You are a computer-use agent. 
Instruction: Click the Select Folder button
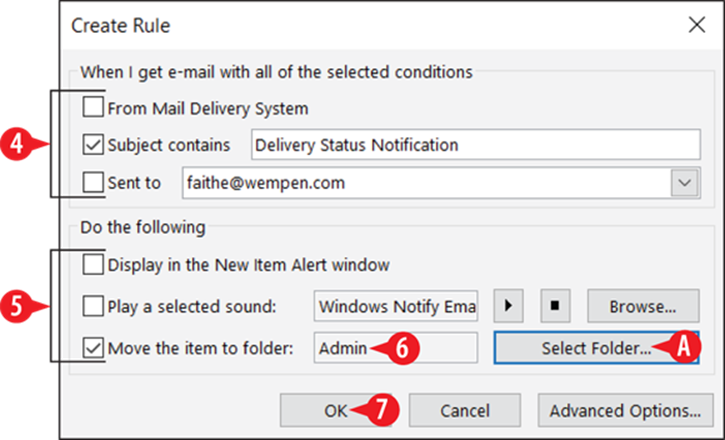point(596,348)
